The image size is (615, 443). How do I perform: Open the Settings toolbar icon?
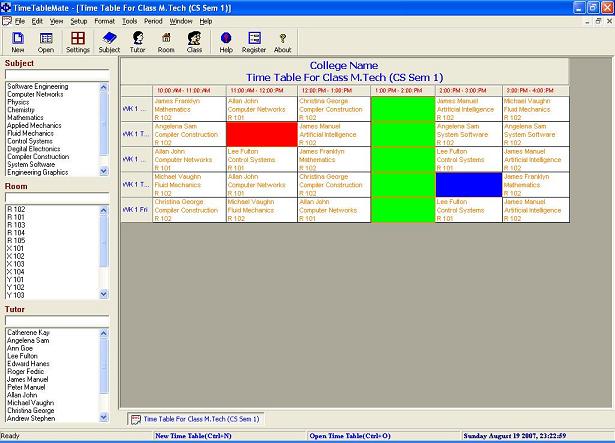point(77,41)
